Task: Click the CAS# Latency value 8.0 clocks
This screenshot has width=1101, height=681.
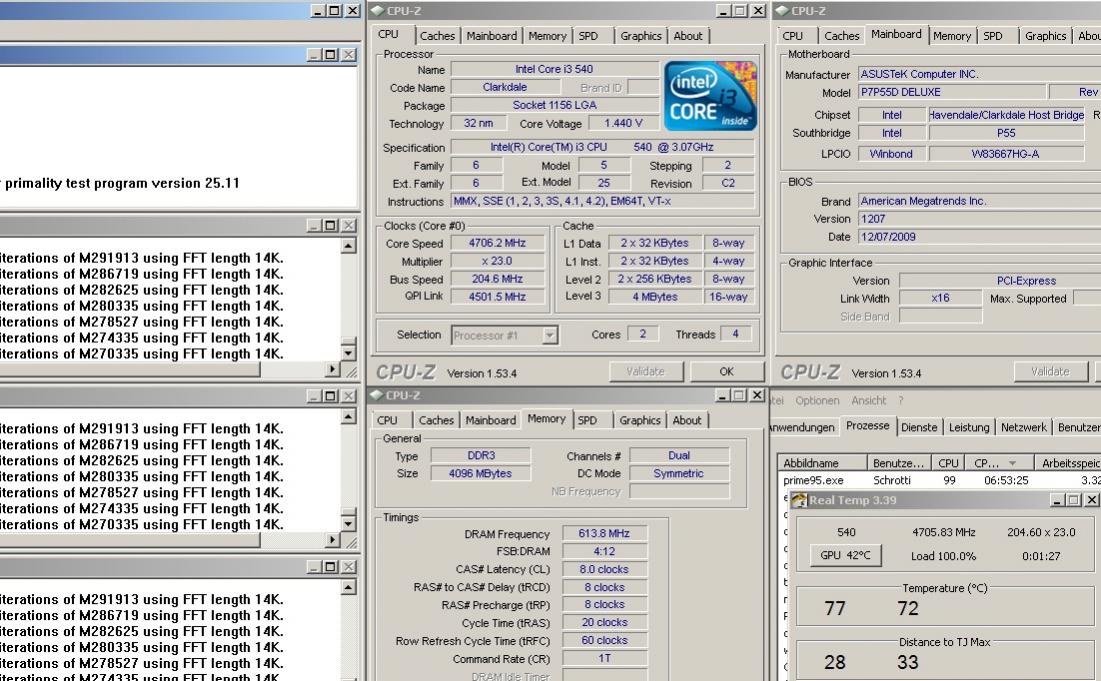Action: click(604, 569)
